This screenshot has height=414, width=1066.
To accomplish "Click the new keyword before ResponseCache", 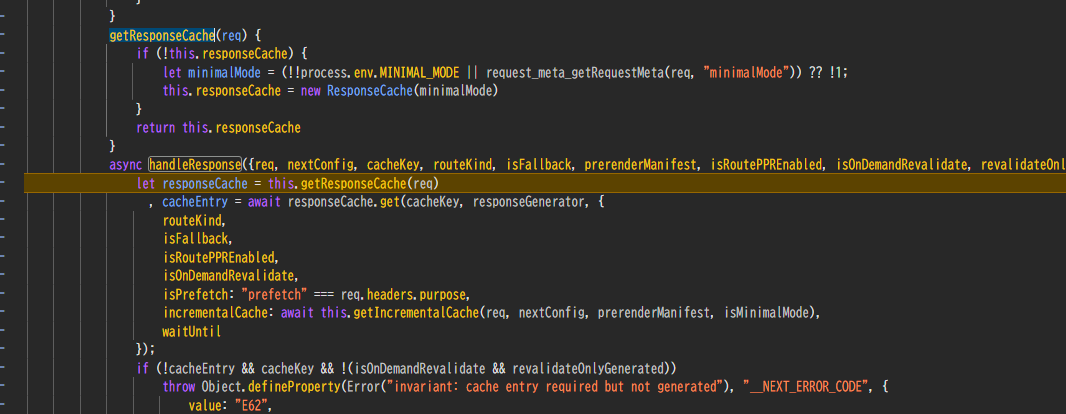I will [x=311, y=90].
